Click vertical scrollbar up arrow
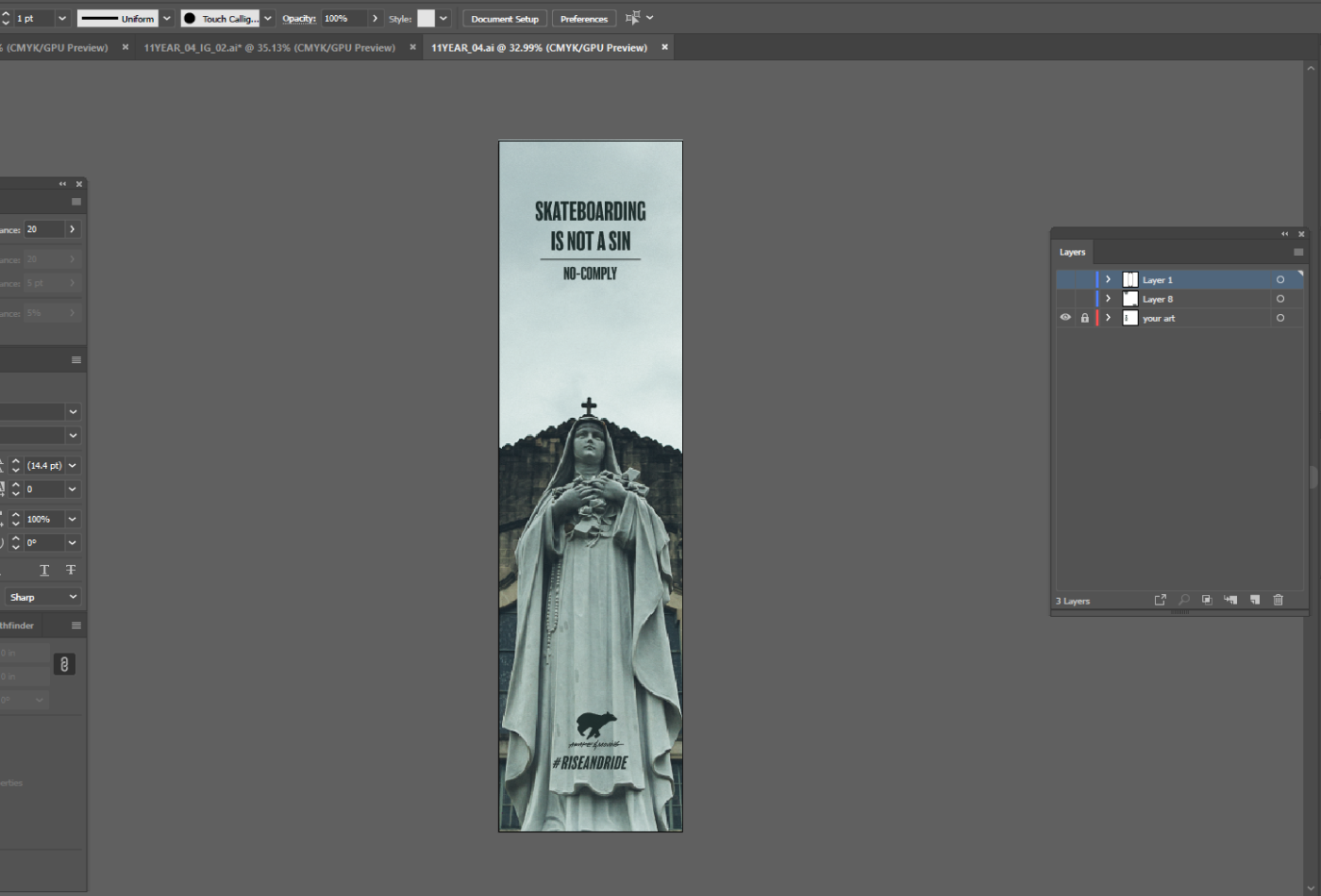Screen dimensions: 1321x896 click(1311, 69)
